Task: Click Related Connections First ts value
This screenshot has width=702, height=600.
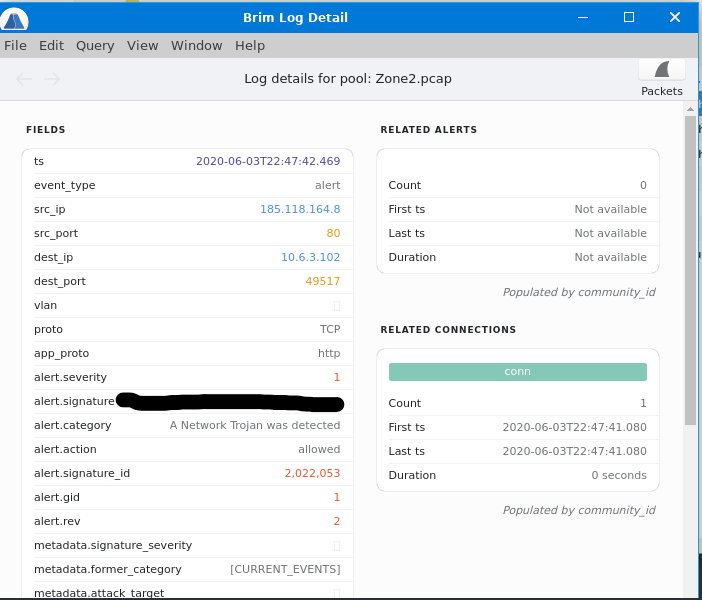Action: [x=574, y=427]
